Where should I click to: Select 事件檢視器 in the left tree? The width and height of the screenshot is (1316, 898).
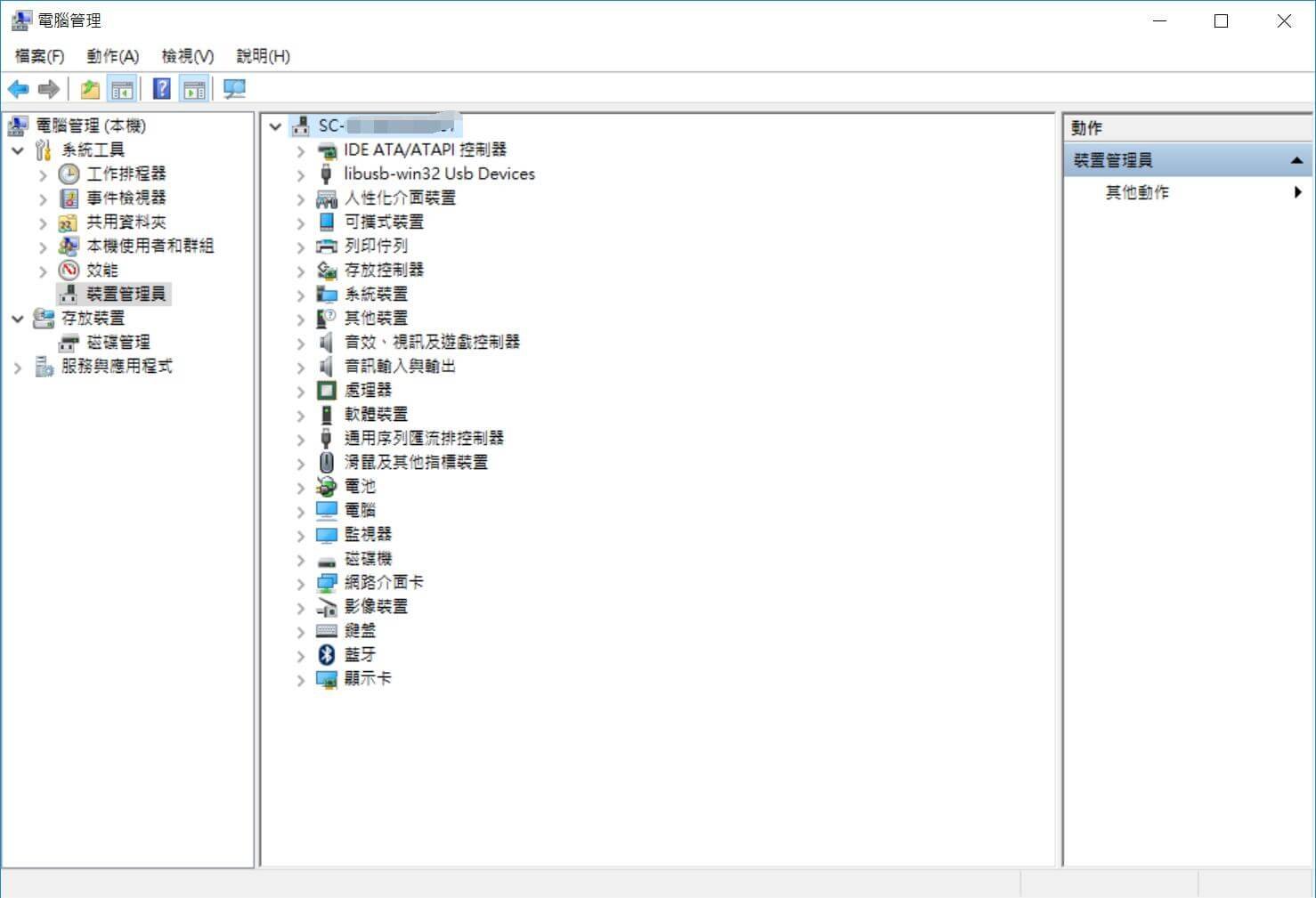tap(126, 198)
